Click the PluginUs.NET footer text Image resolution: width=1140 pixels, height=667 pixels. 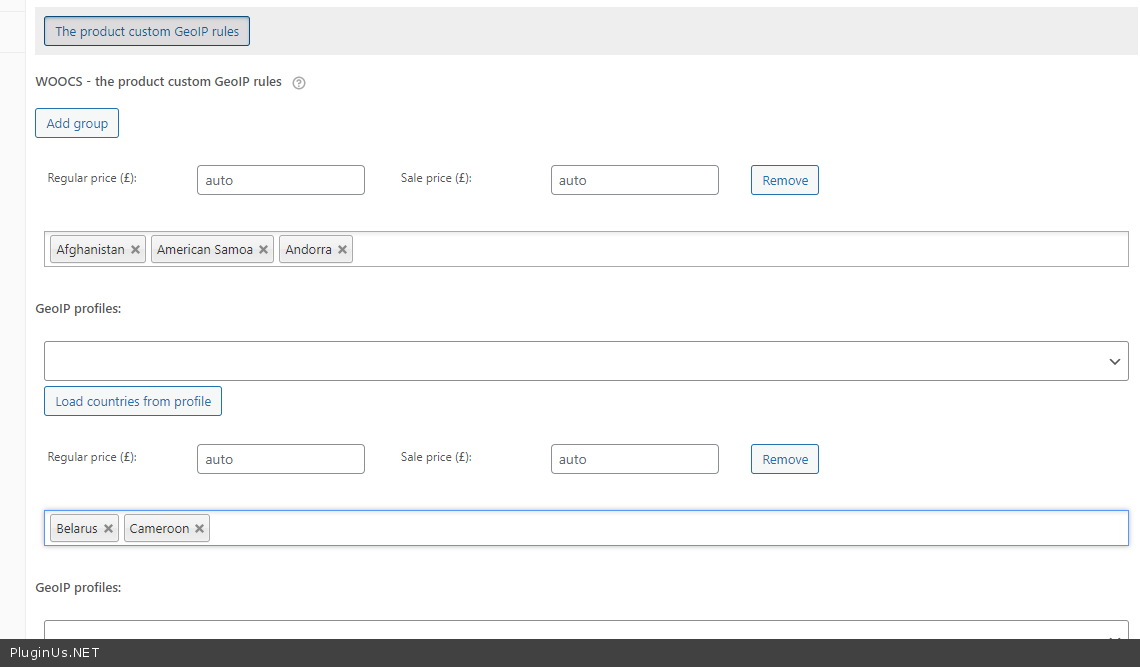[55, 653]
